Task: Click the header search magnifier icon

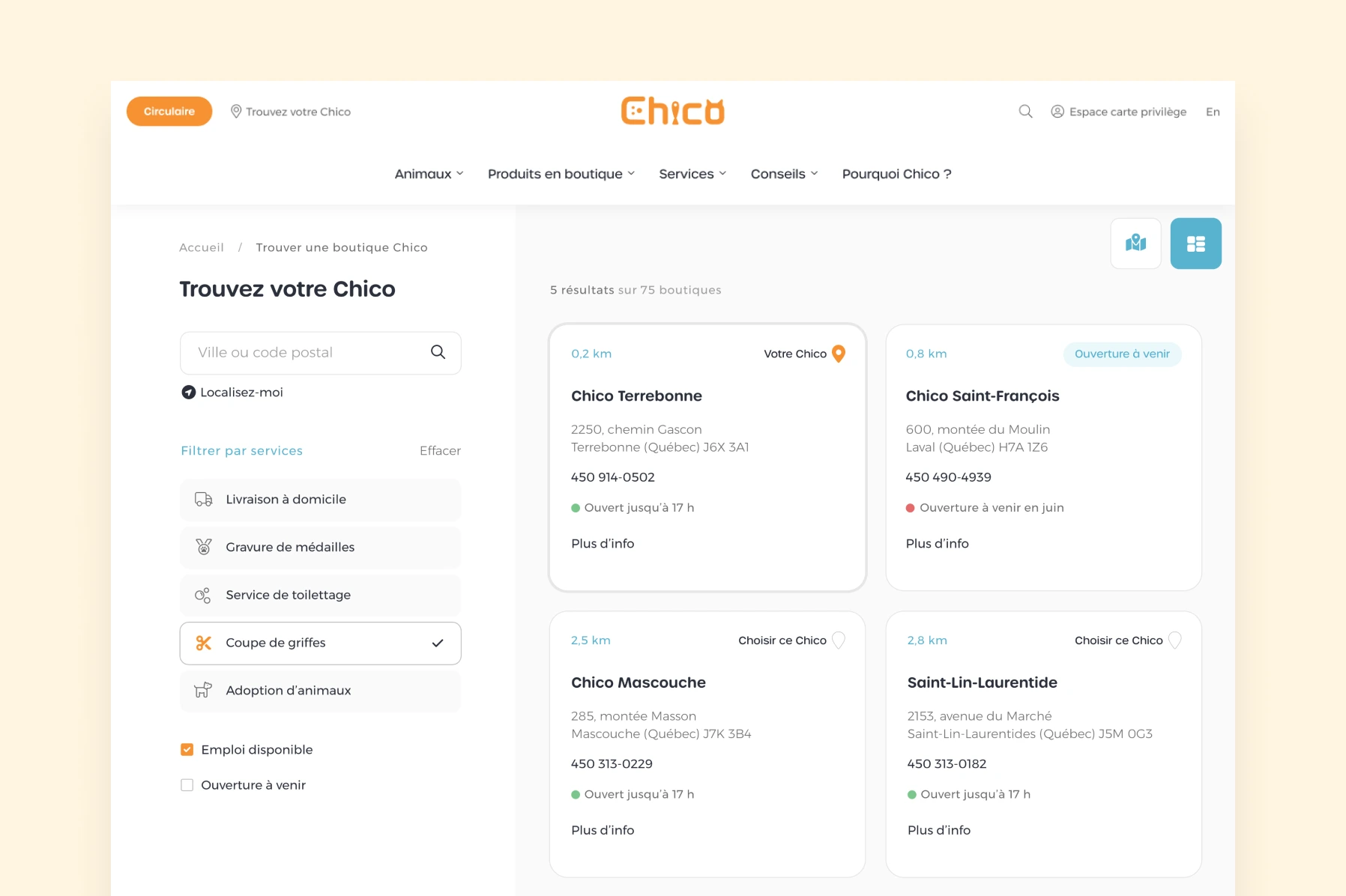Action: tap(1025, 112)
